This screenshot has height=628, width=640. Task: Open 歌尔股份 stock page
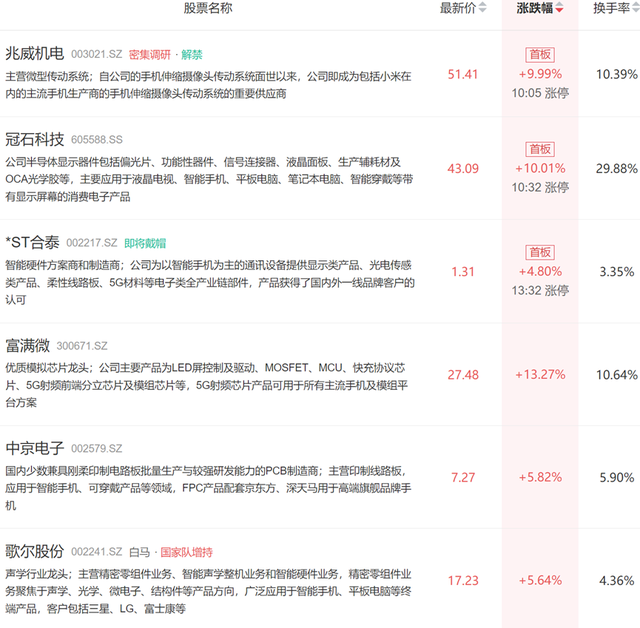pyautogui.click(x=35, y=551)
